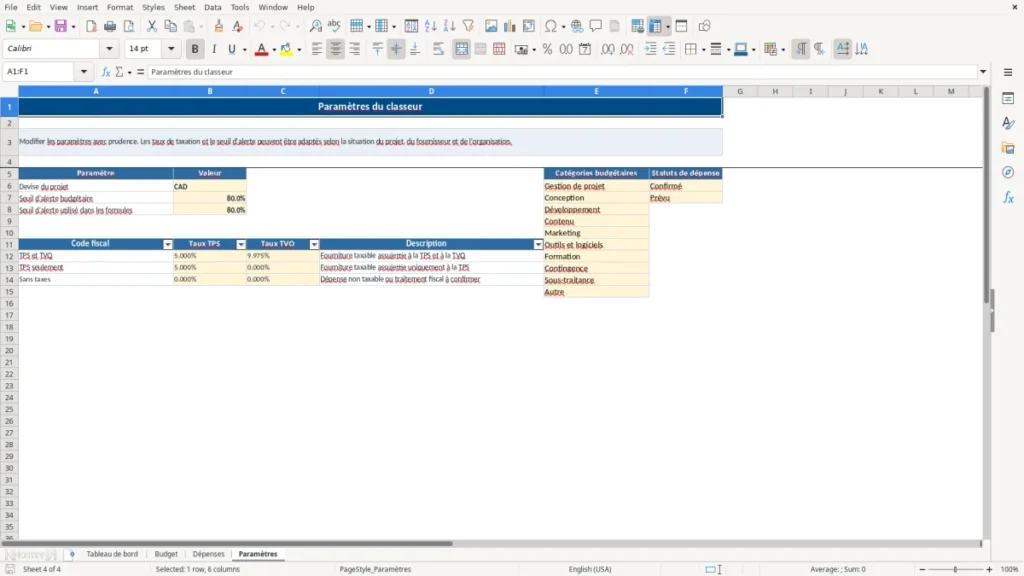Screen dimensions: 1024x576
Task: Click the Clone Formatting paintbrush icon
Action: pyautogui.click(x=219, y=26)
